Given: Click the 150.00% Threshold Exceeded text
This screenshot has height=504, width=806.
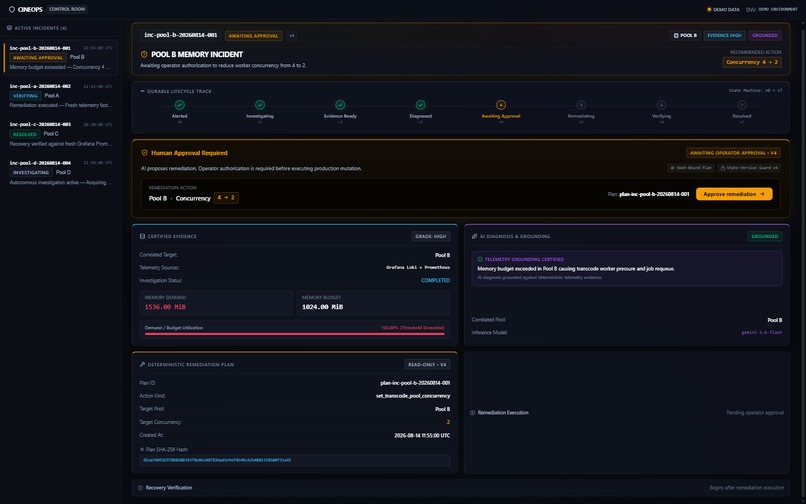Looking at the screenshot, I should click(x=412, y=328).
